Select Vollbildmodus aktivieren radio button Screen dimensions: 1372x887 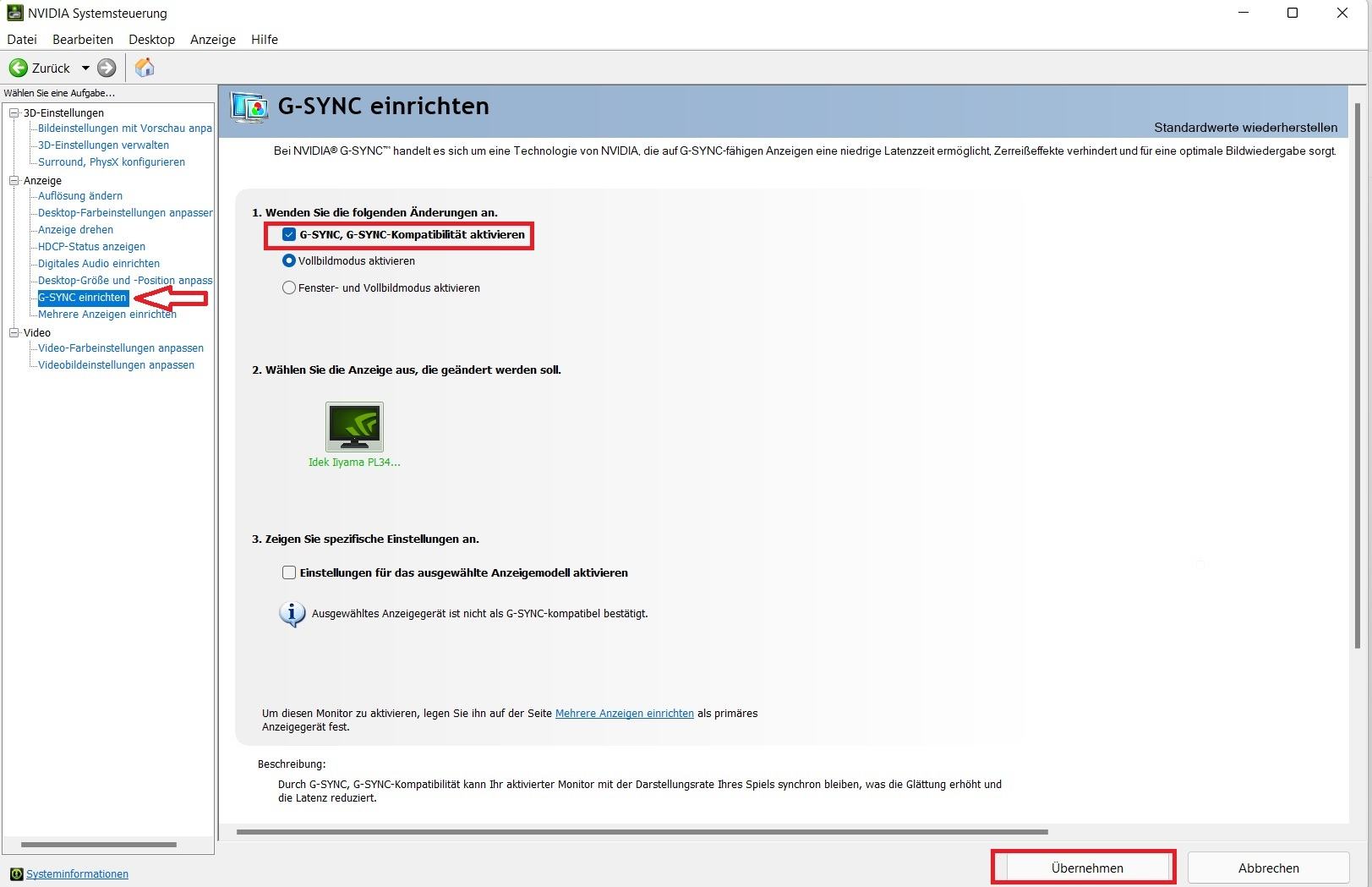point(289,261)
